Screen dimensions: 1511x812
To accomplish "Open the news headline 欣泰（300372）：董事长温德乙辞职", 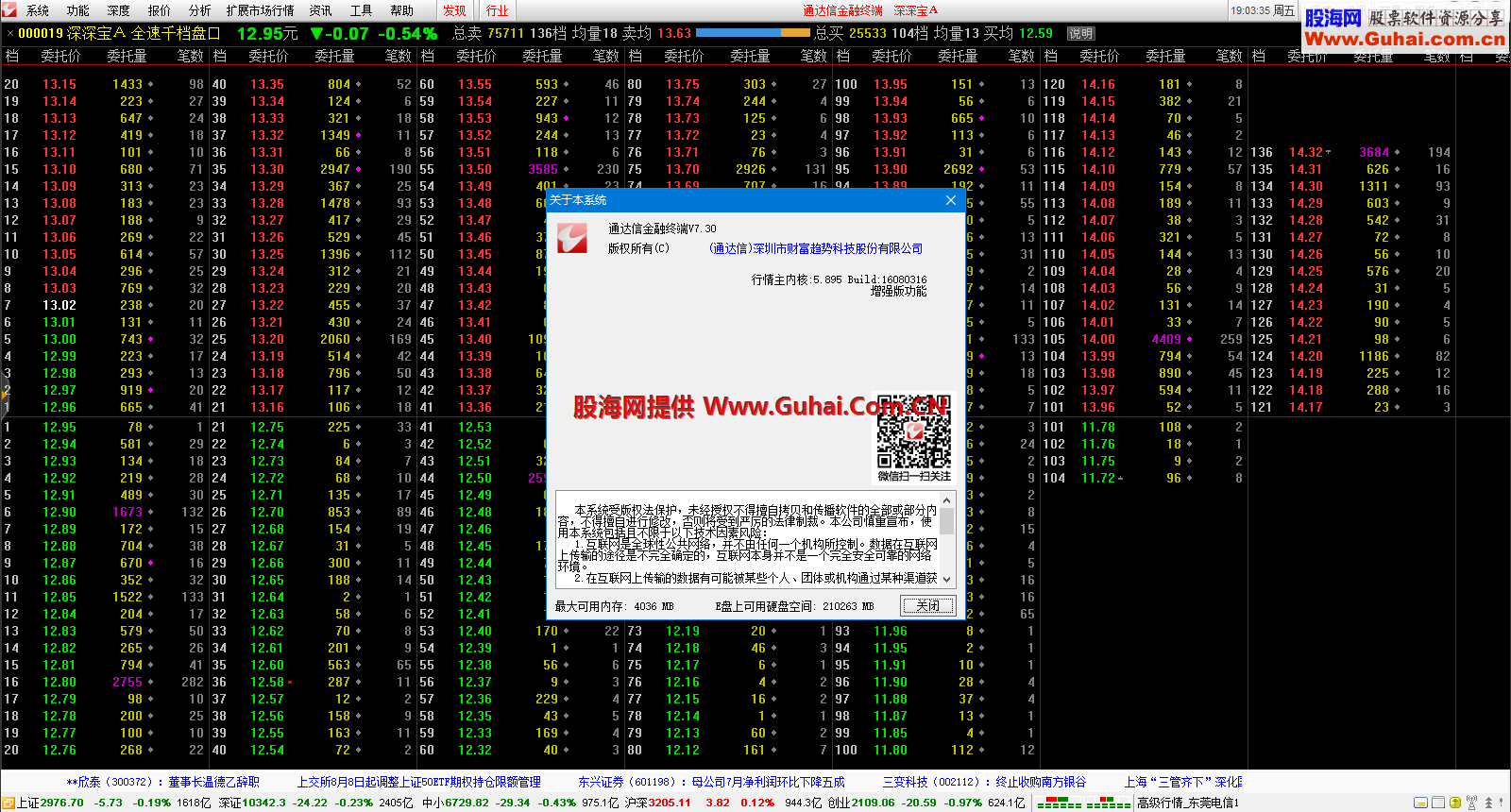I will tap(162, 782).
